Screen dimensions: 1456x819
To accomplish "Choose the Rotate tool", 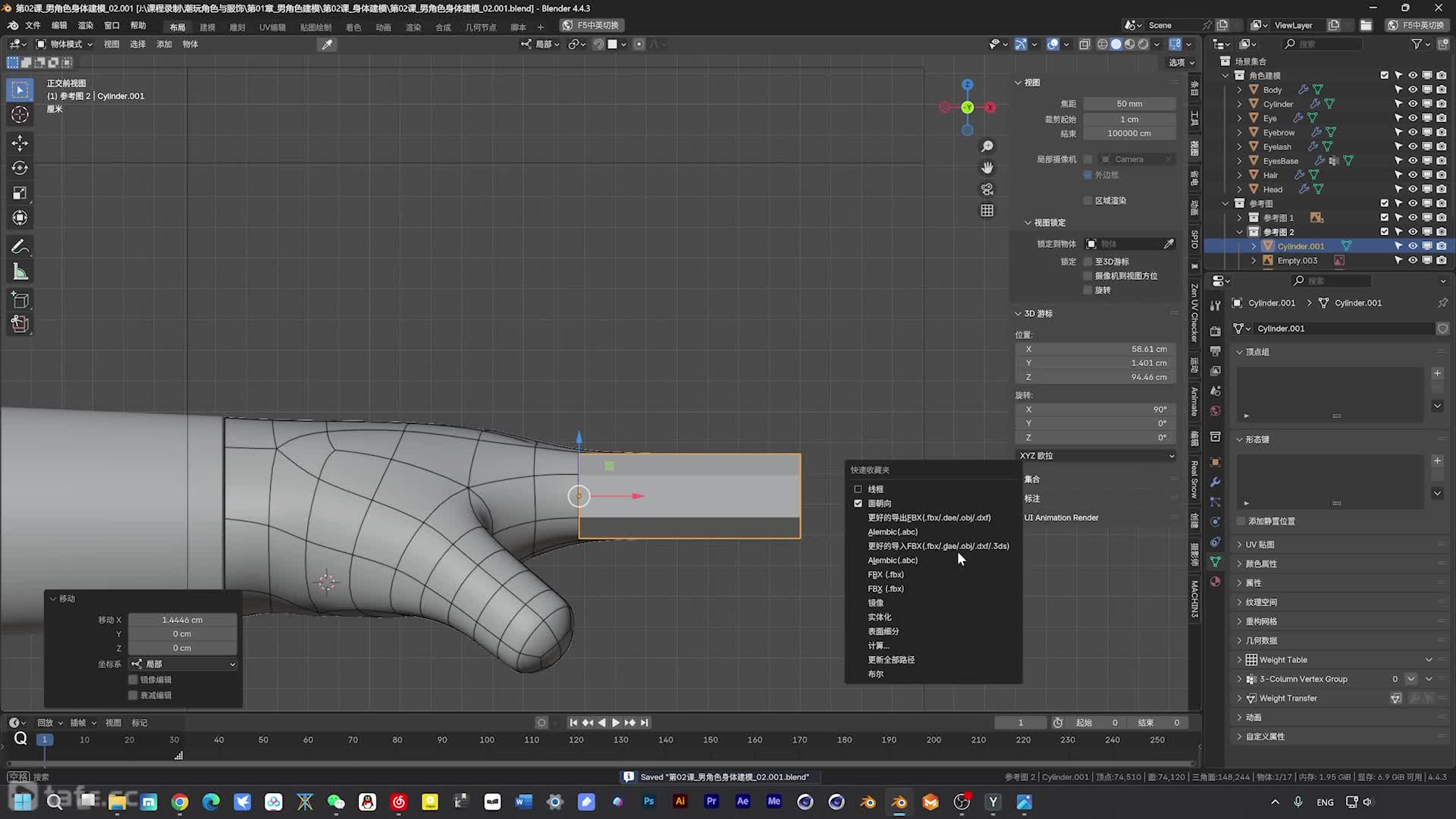I will (20, 168).
